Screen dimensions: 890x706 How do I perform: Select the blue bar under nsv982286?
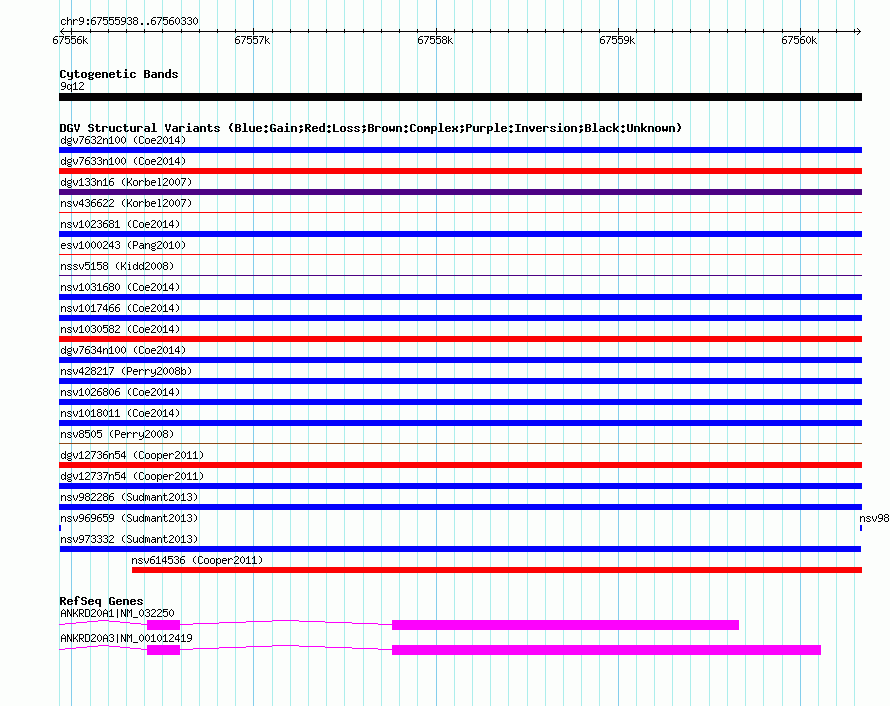pos(460,507)
